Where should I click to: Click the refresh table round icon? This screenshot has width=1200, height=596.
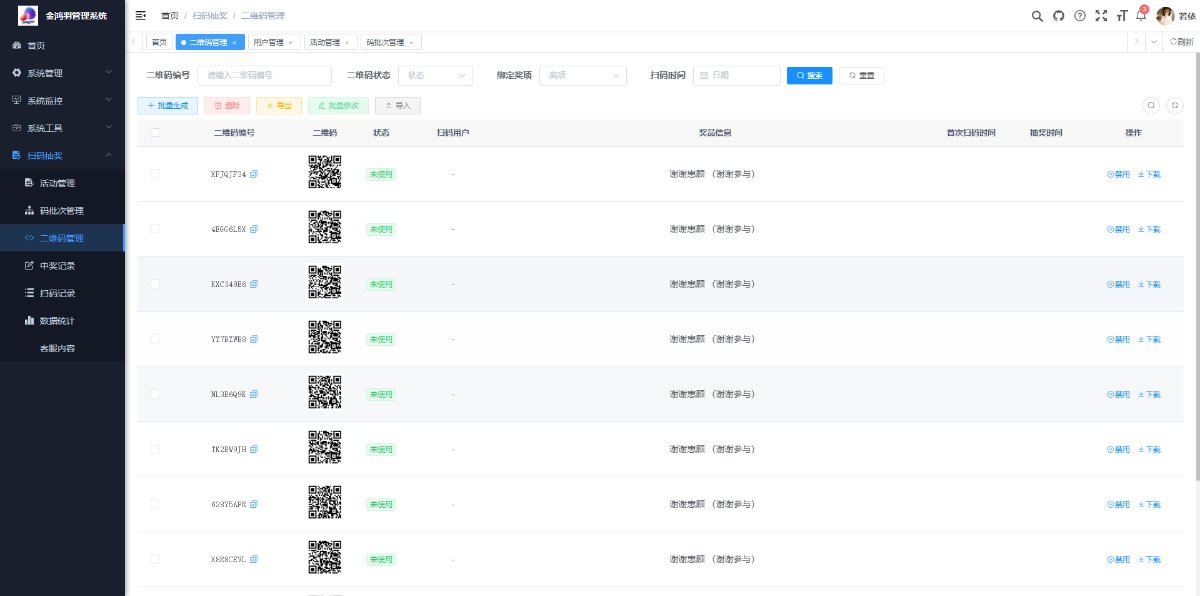[x=1176, y=105]
